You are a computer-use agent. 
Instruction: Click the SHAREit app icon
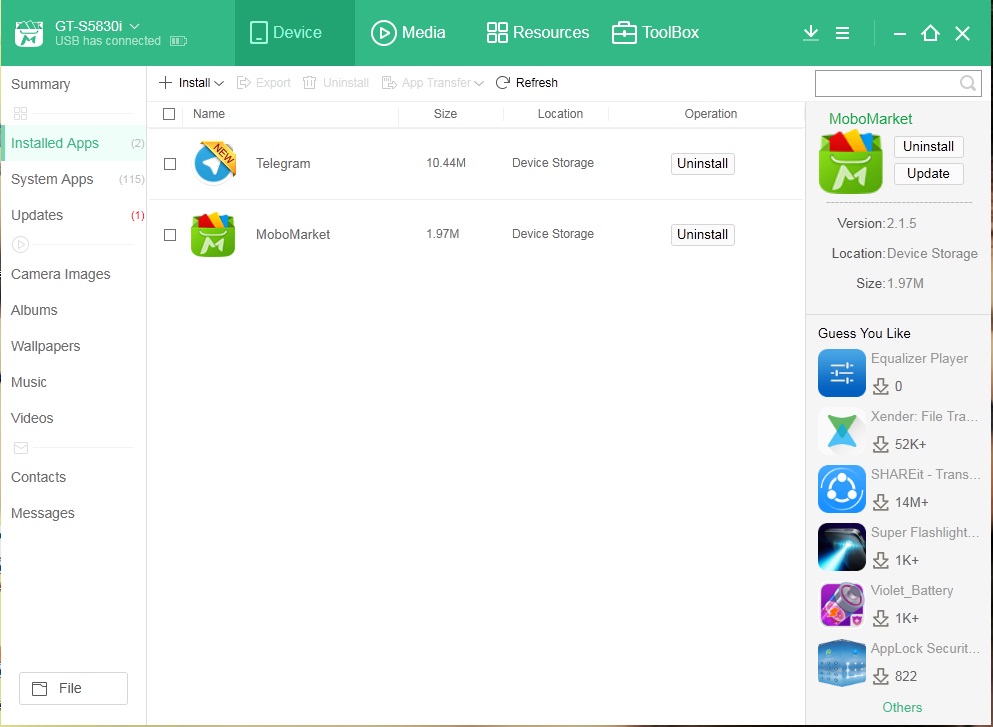coord(842,489)
